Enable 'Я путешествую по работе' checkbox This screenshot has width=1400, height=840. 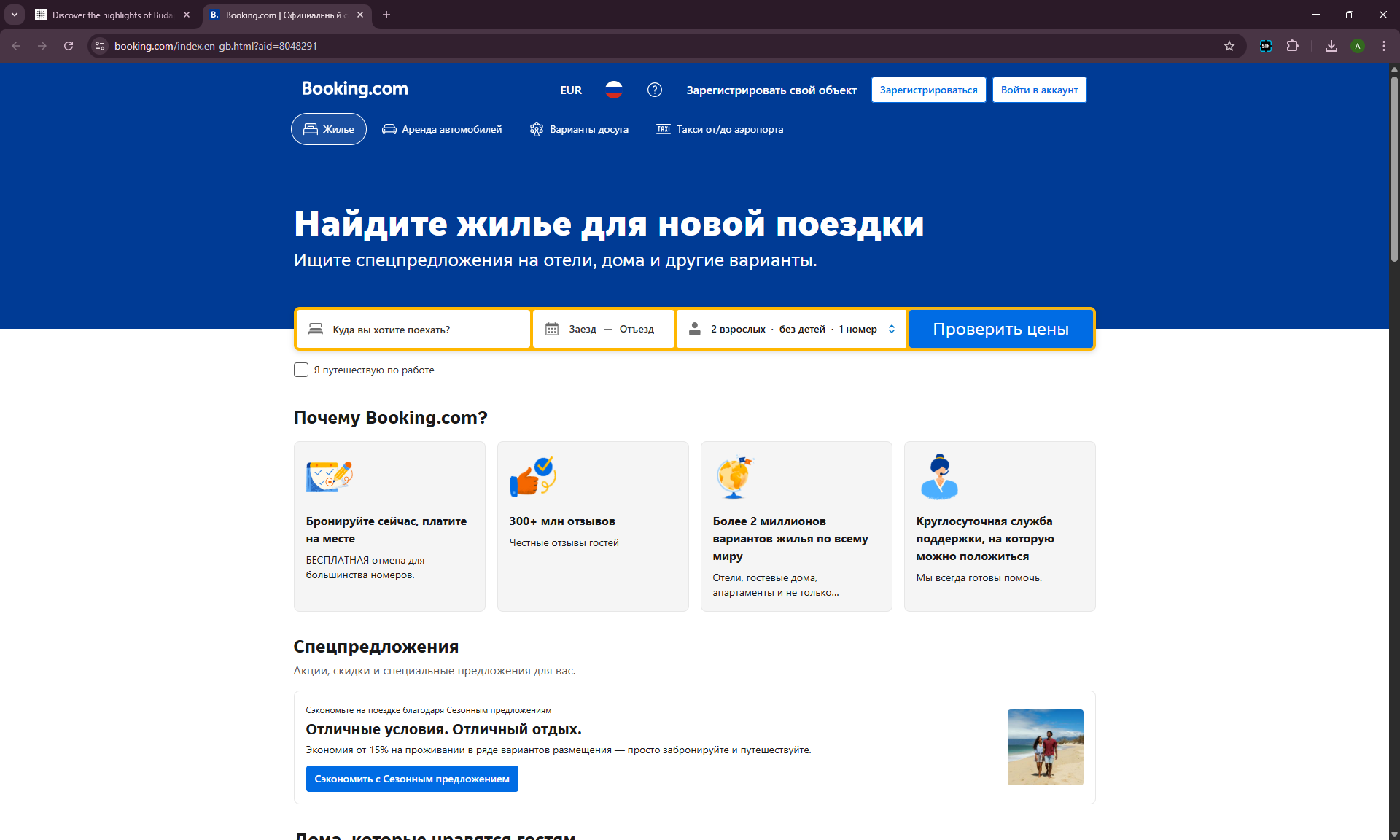coord(301,370)
